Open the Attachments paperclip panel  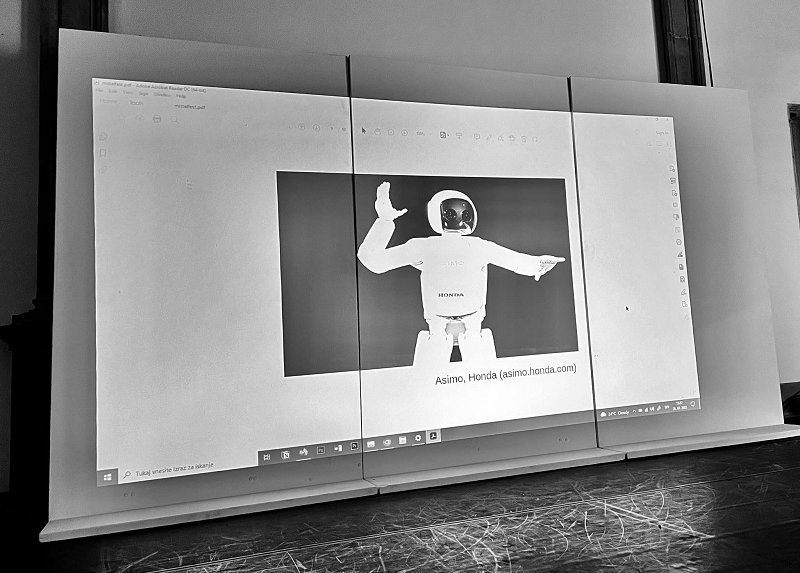103,169
